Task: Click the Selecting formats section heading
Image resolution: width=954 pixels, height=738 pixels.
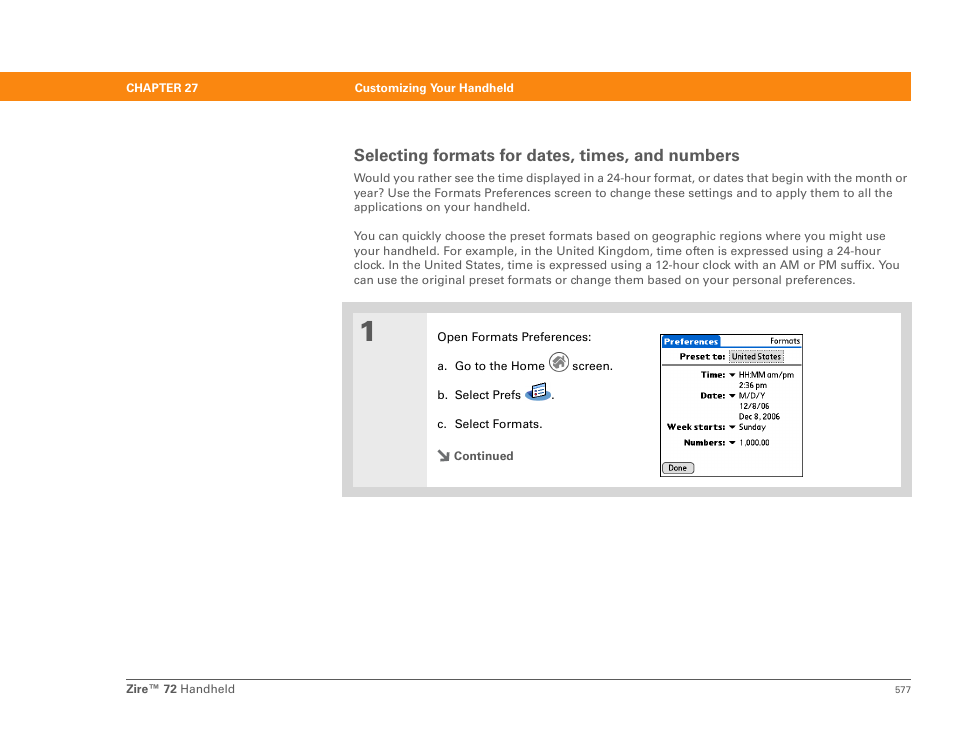Action: point(546,155)
